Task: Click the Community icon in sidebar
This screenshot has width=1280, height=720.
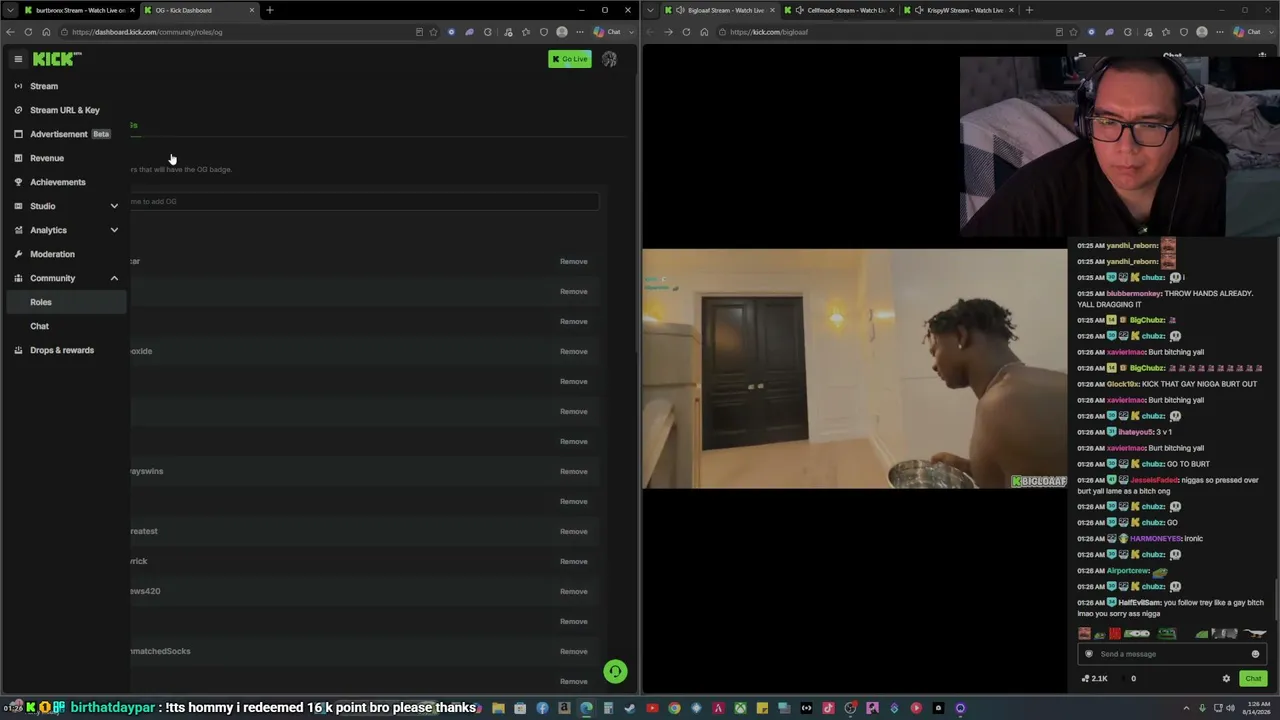Action: [18, 278]
